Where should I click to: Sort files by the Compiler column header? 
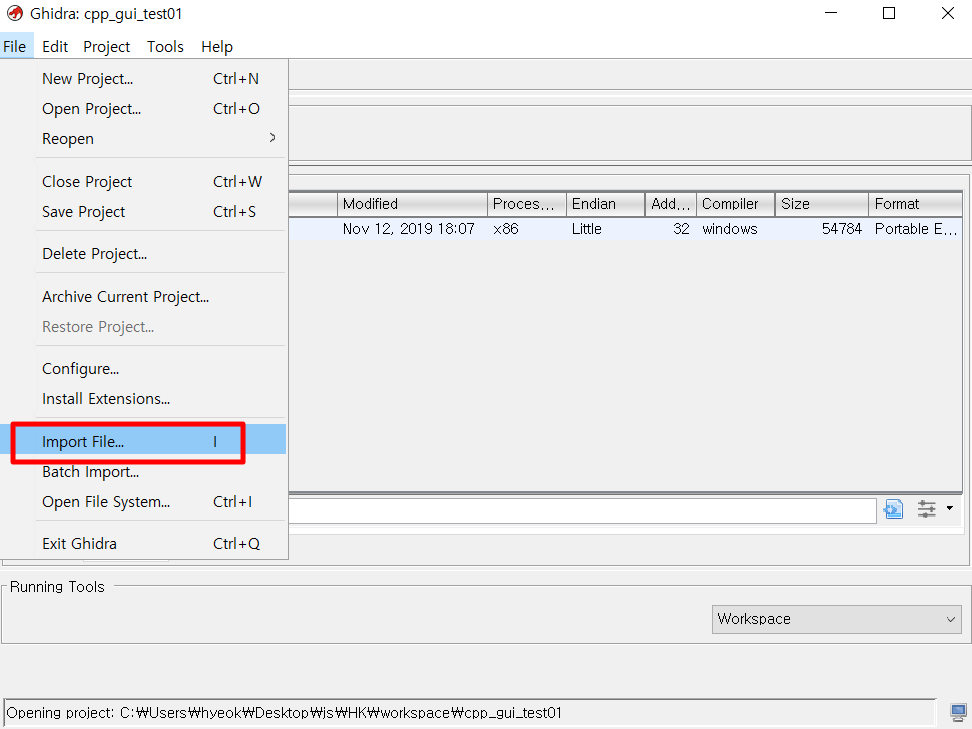[730, 203]
